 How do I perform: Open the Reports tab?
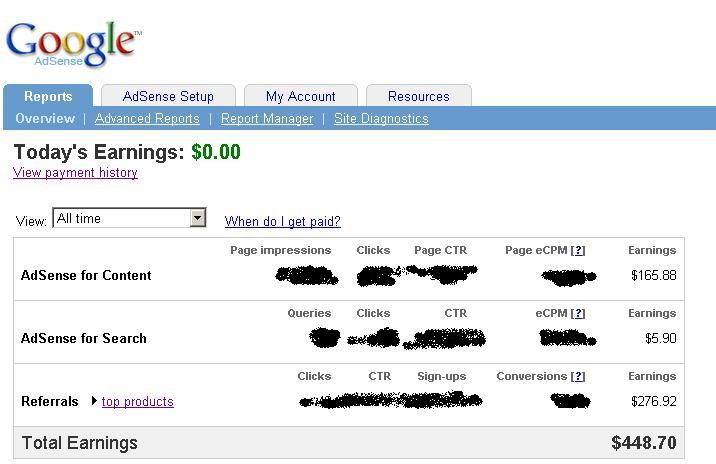tap(48, 96)
